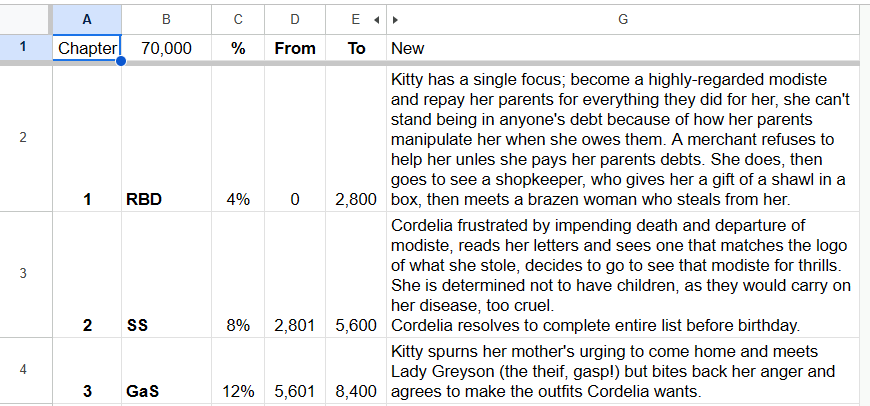Select the column C header

[238, 19]
